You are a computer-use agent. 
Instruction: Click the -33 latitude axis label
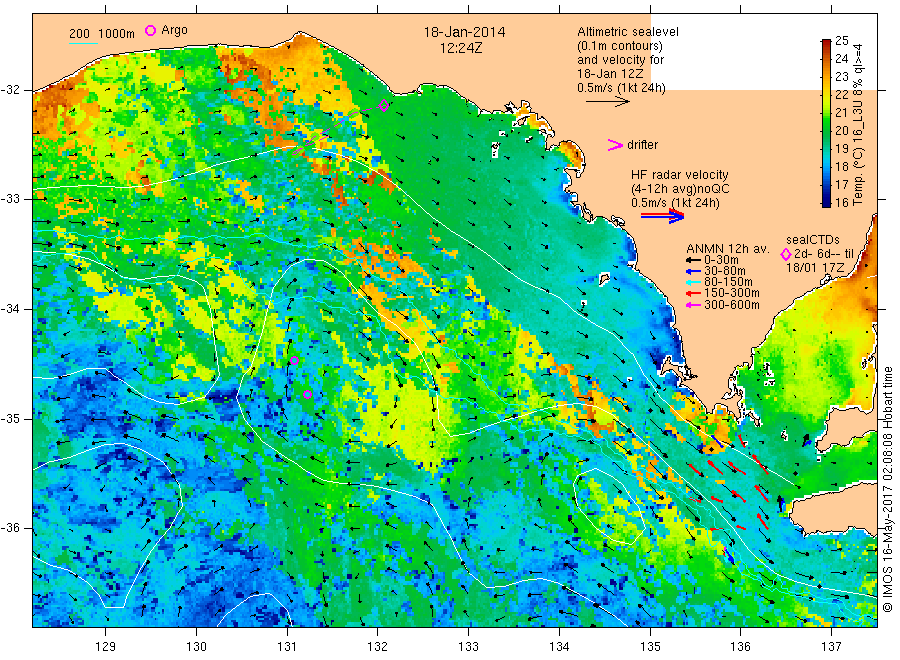pyautogui.click(x=10, y=199)
